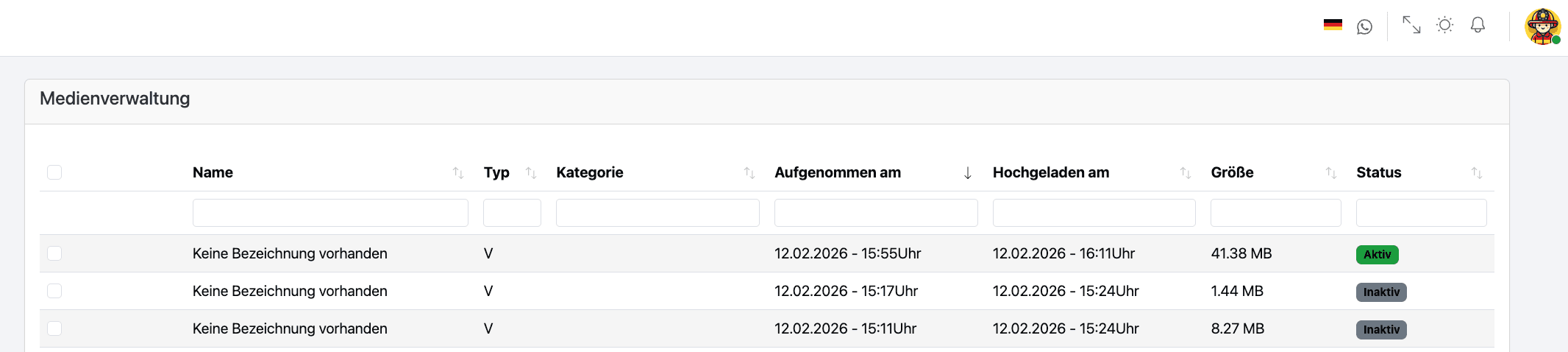Viewport: 1568px width, 352px height.
Task: Sort by Name column sort icon
Action: 458,173
